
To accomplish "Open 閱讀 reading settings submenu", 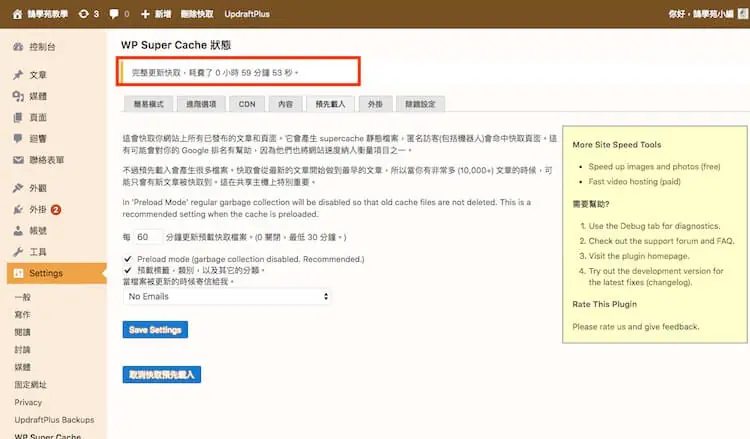I will coord(22,332).
